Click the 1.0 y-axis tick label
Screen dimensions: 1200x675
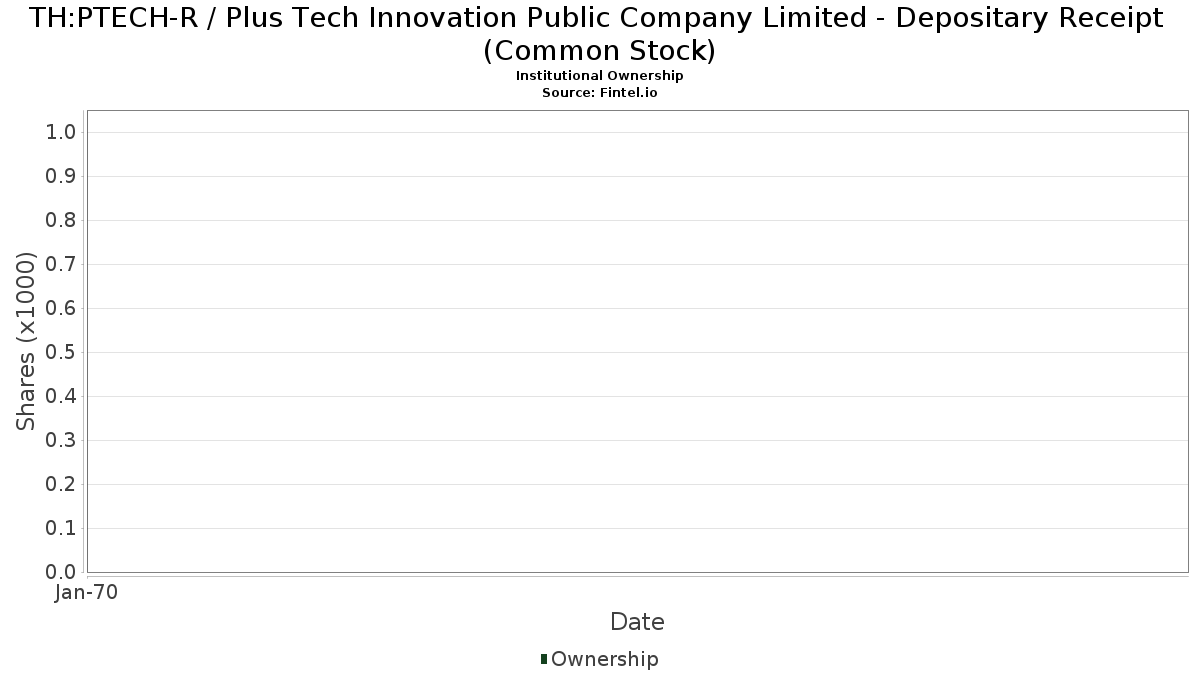click(61, 133)
